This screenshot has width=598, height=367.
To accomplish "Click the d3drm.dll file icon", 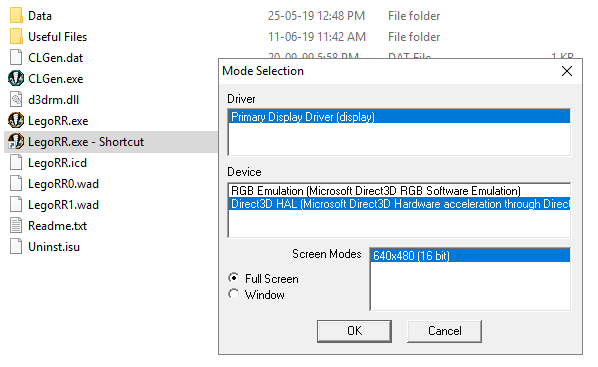I will 16,100.
